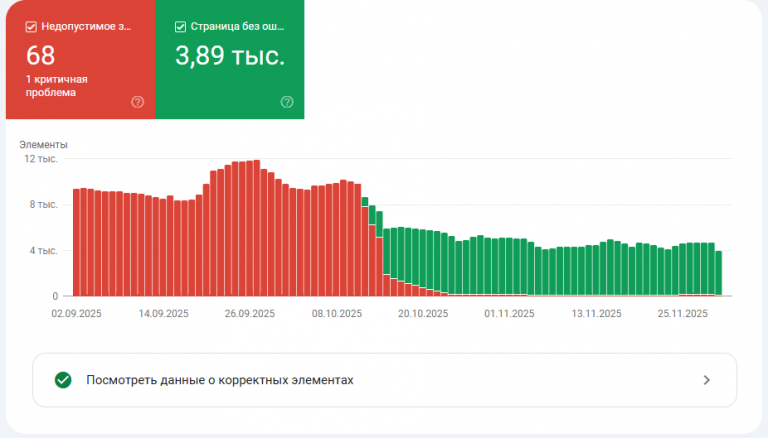Click the tallest red bar in the chart
The image size is (768, 438).
[x=257, y=228]
